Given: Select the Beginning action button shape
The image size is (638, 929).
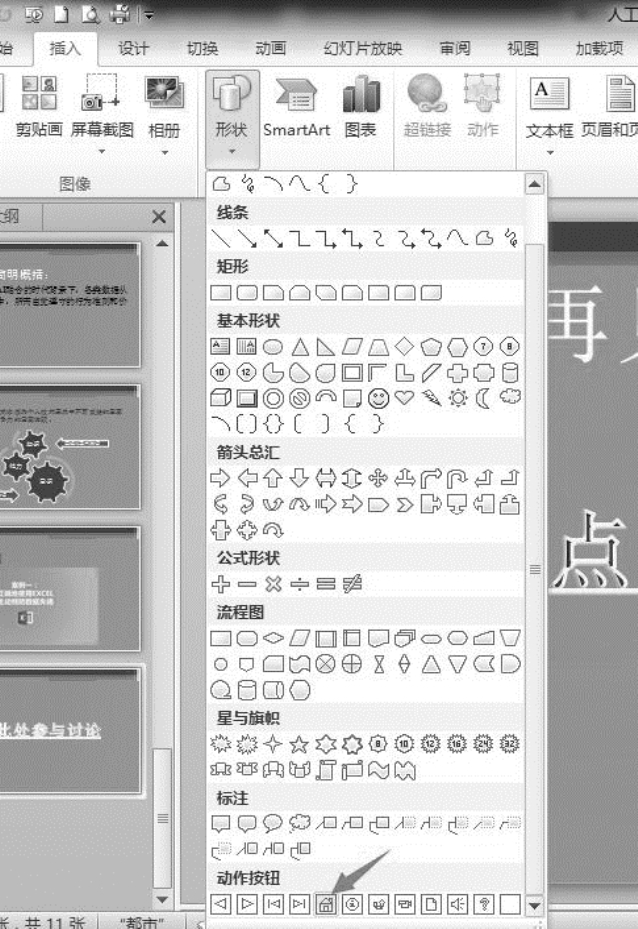Looking at the screenshot, I should click(x=273, y=904).
